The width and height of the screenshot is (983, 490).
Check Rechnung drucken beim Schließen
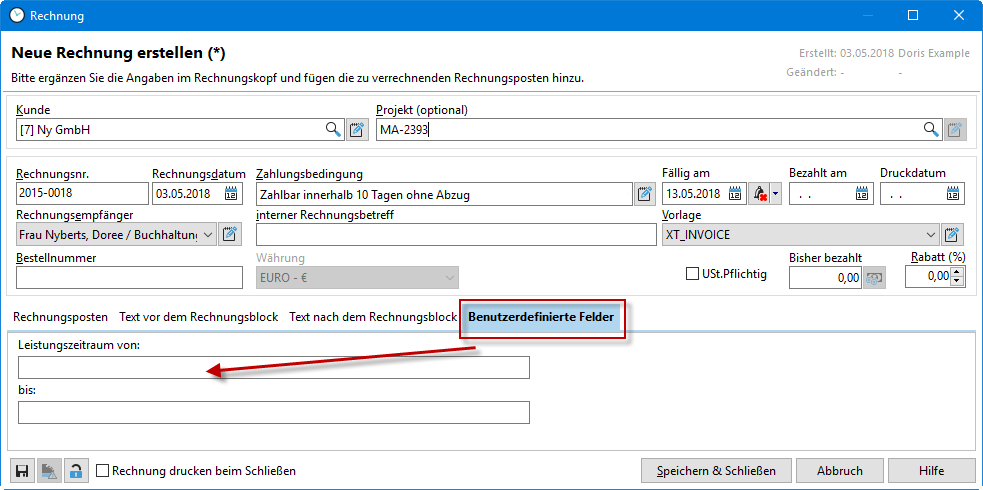point(102,471)
